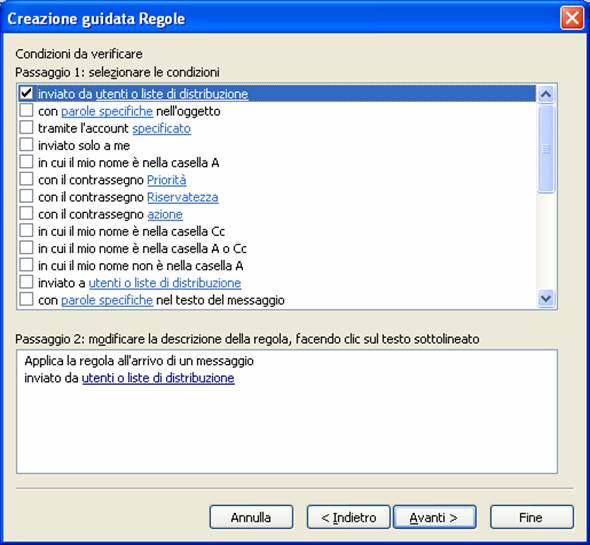
Task: Click the 'azione' contrassegno link
Action: click(x=165, y=215)
